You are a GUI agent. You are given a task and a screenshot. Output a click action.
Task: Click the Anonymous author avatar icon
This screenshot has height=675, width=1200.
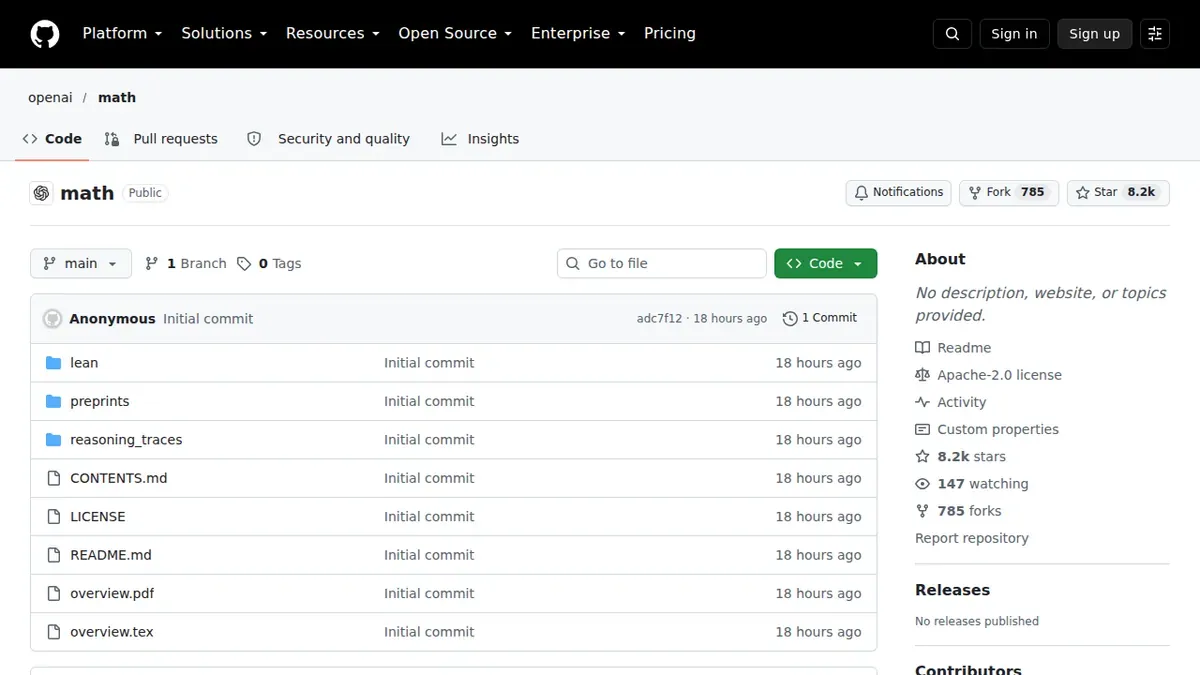[x=52, y=319]
